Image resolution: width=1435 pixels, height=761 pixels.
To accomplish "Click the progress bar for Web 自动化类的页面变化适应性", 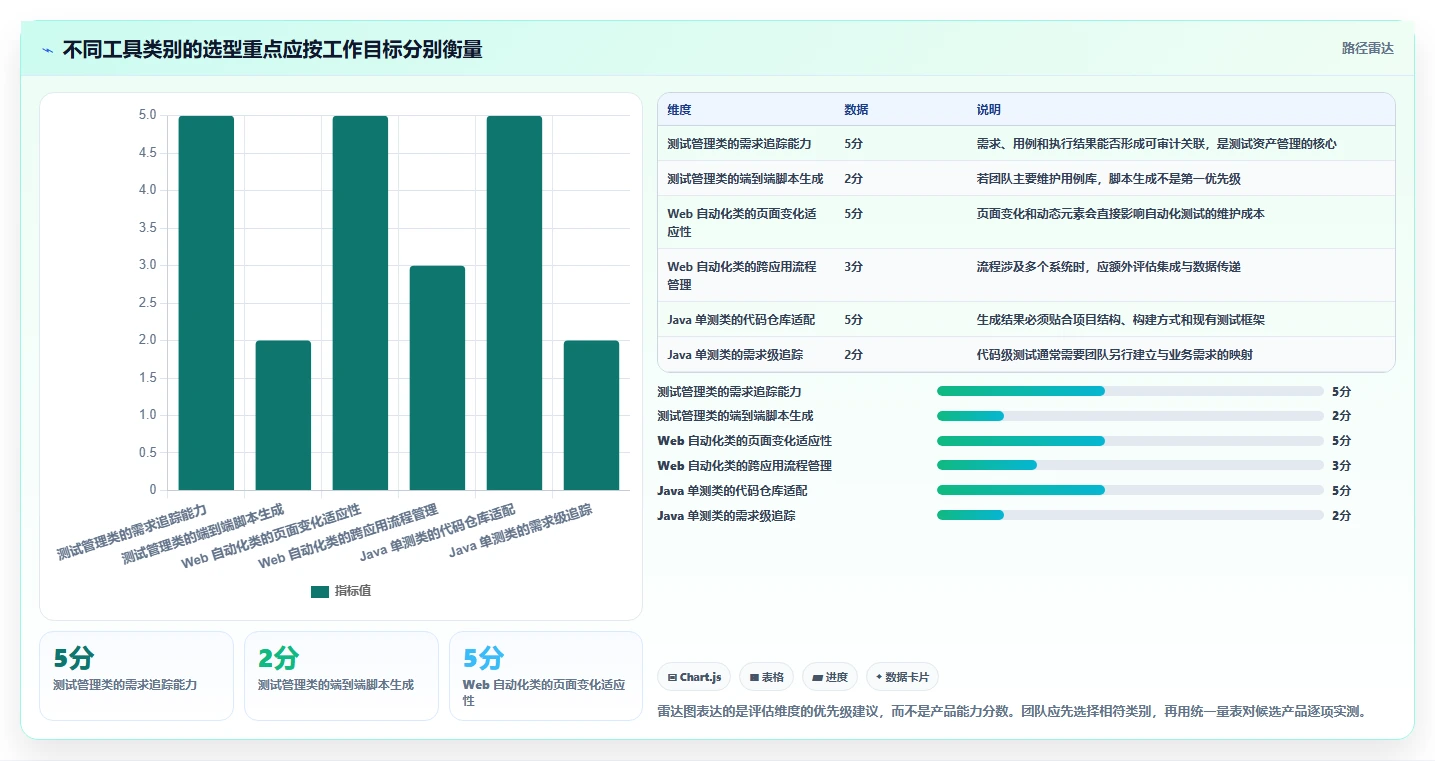I will 1130,441.
